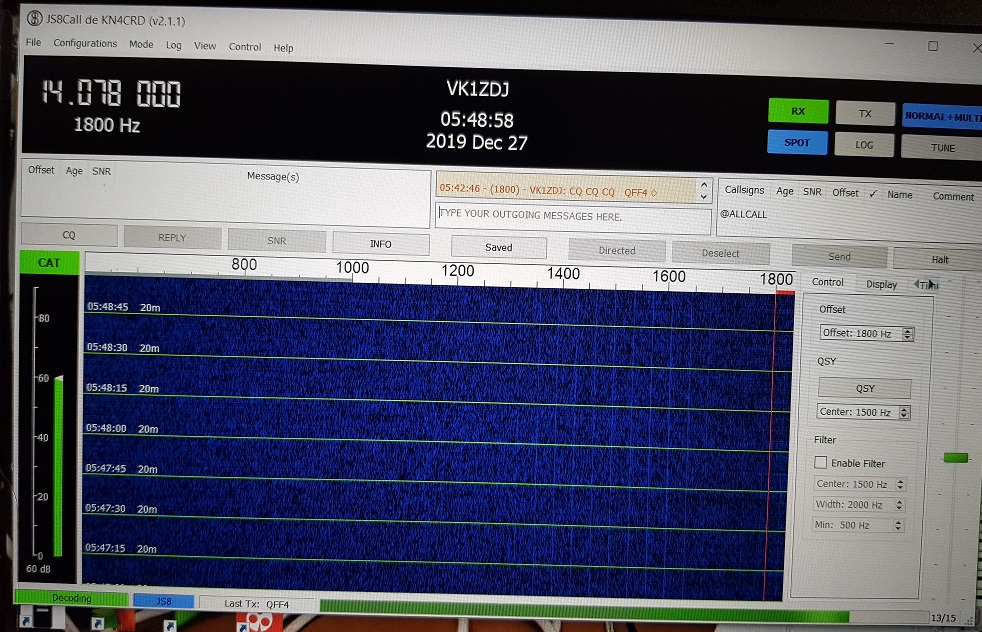
Task: Click the REPLY button
Action: click(x=172, y=237)
